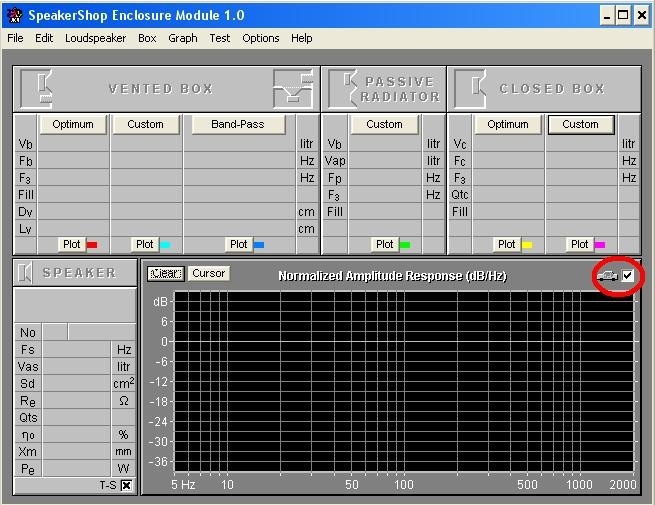
Task: Open the Graph menu
Action: click(x=183, y=38)
